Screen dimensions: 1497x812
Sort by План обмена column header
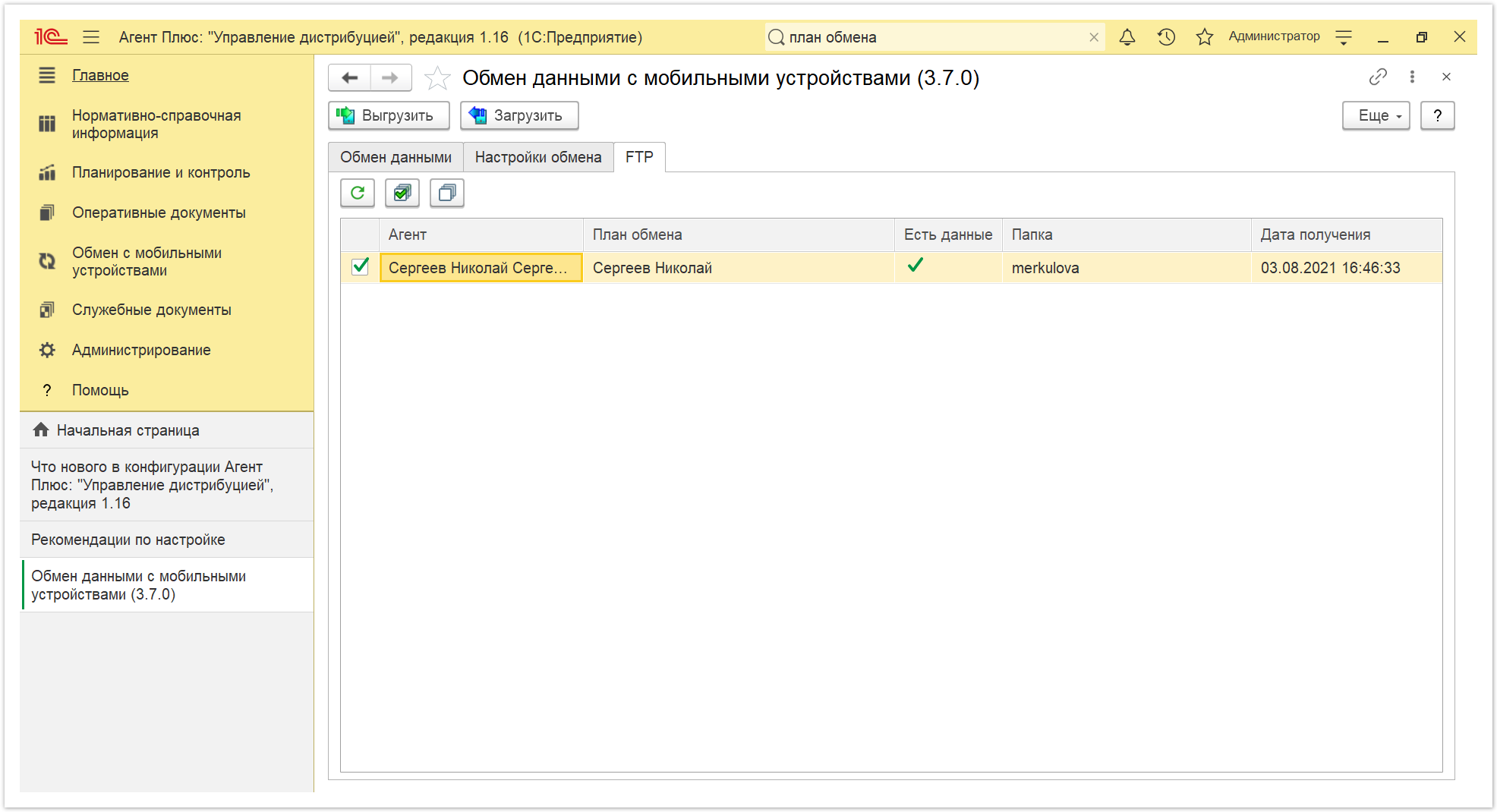click(x=739, y=234)
